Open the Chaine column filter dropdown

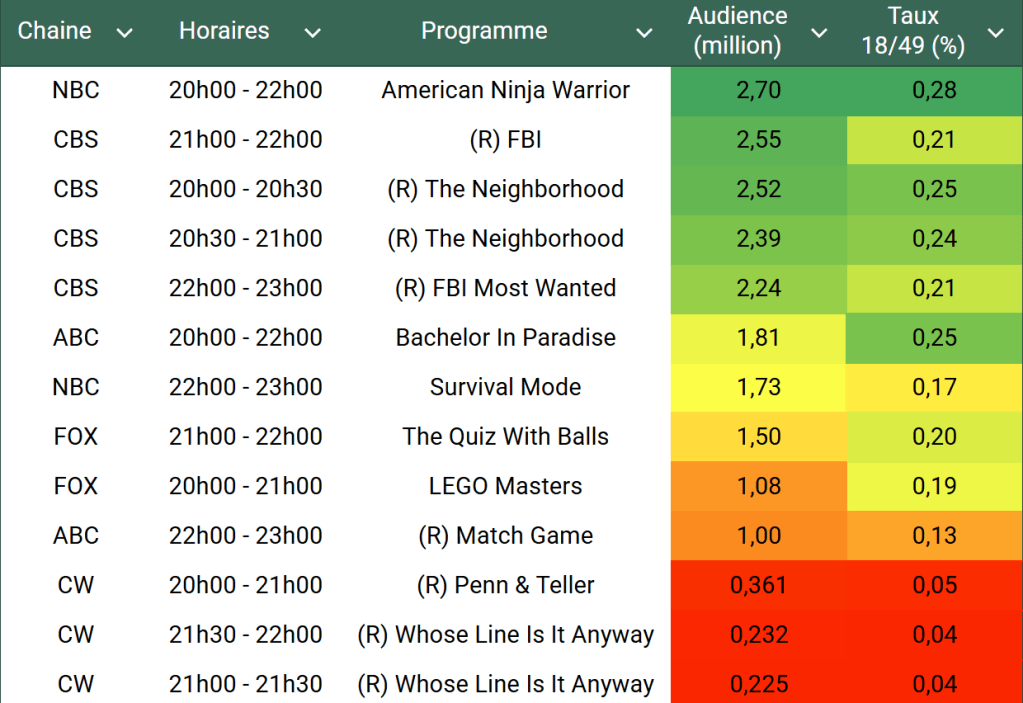pyautogui.click(x=124, y=33)
